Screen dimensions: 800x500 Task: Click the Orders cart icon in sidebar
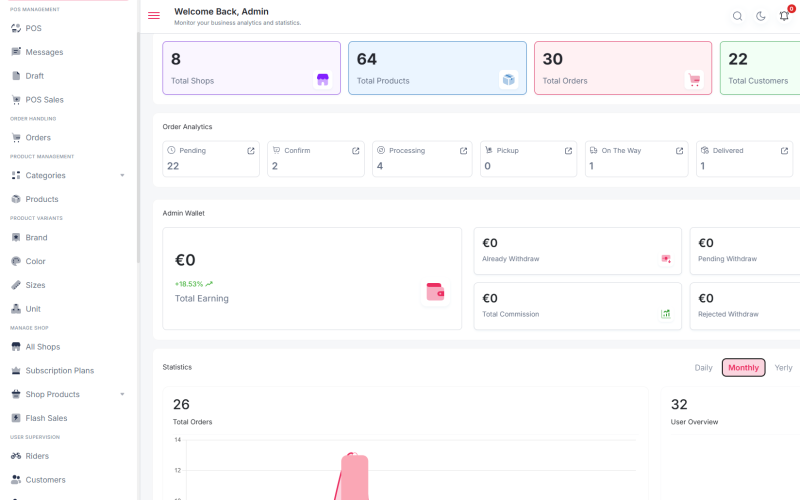pyautogui.click(x=16, y=137)
